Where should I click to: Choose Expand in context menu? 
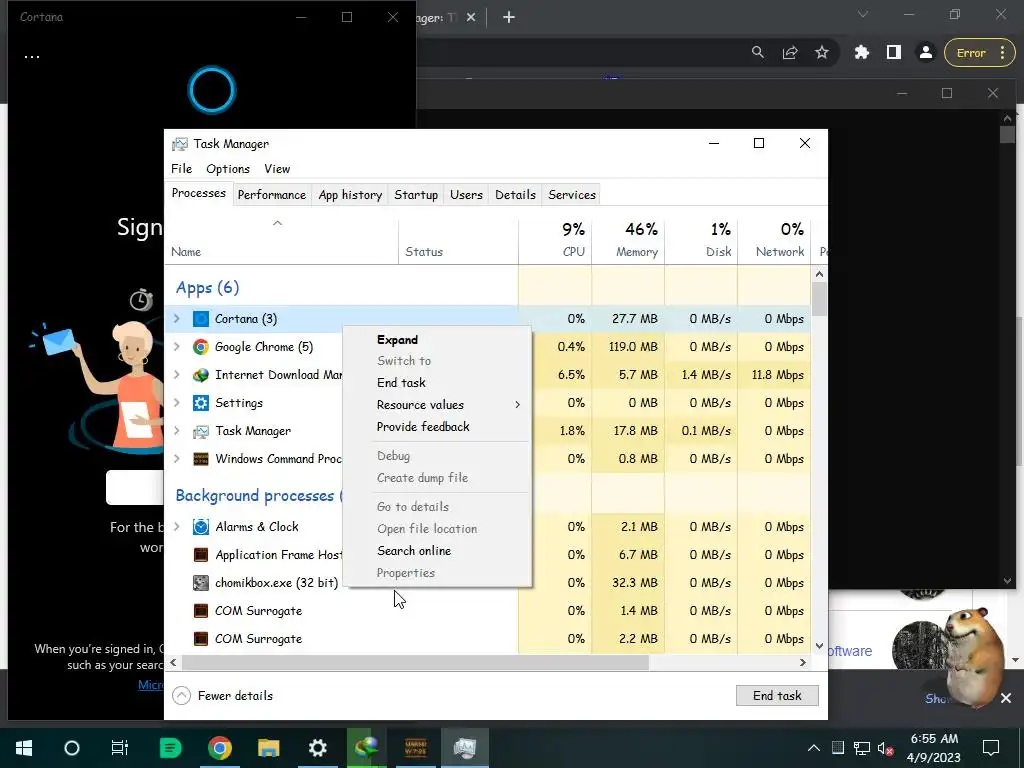438,340
